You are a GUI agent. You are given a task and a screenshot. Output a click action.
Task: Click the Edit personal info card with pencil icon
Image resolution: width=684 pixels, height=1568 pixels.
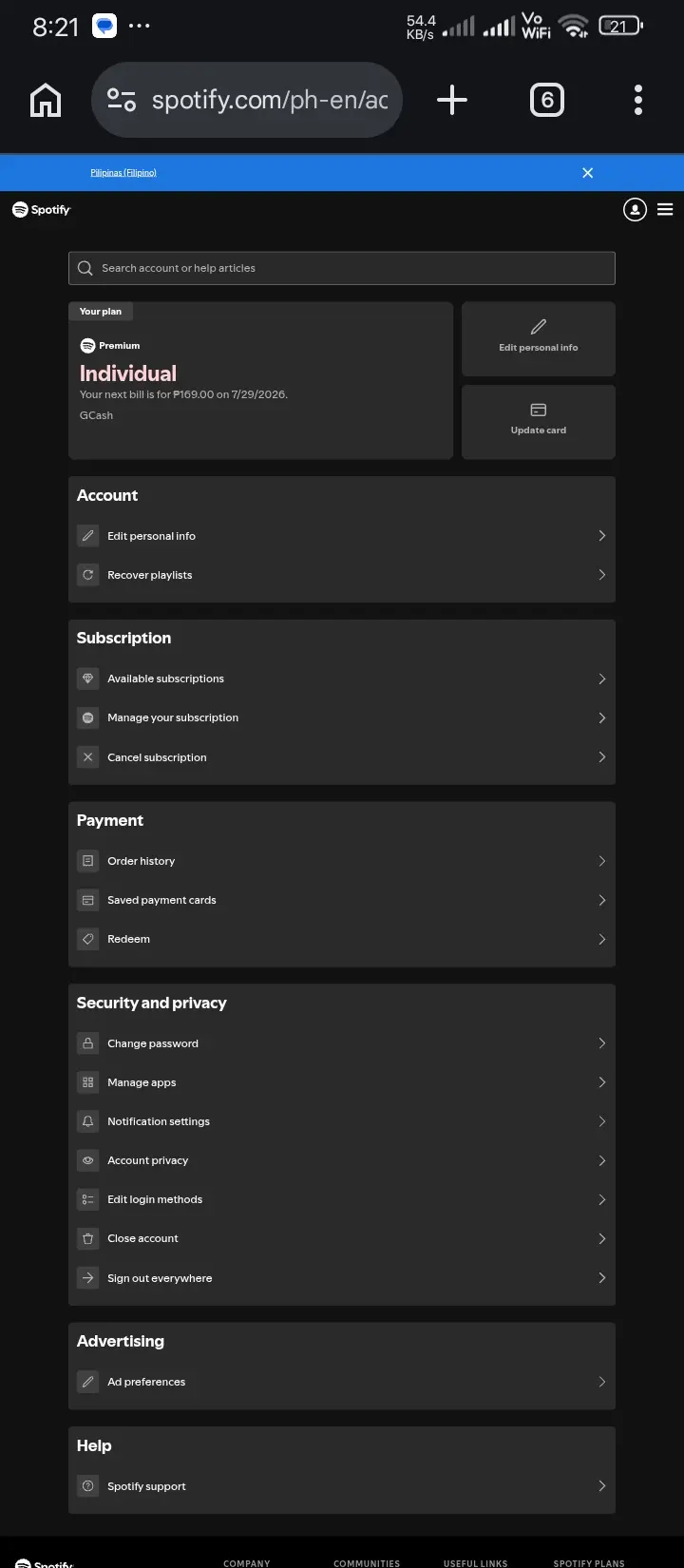tap(539, 338)
